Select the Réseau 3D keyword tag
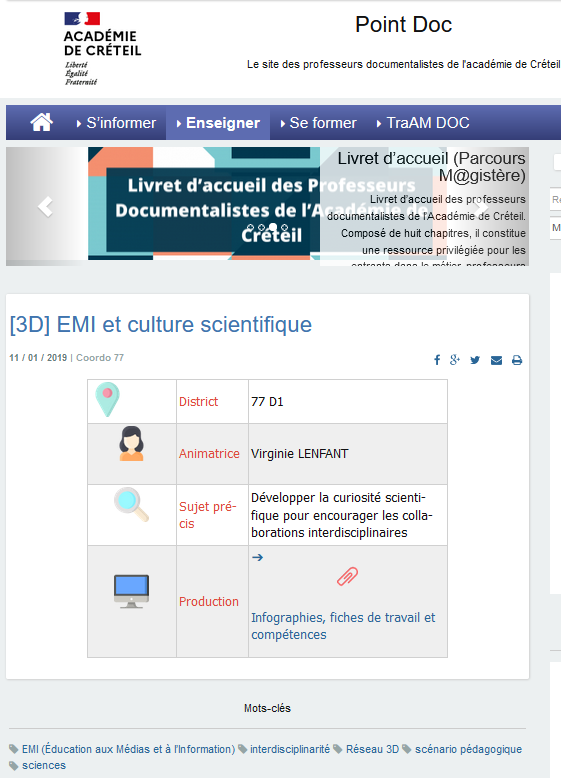 click(372, 749)
